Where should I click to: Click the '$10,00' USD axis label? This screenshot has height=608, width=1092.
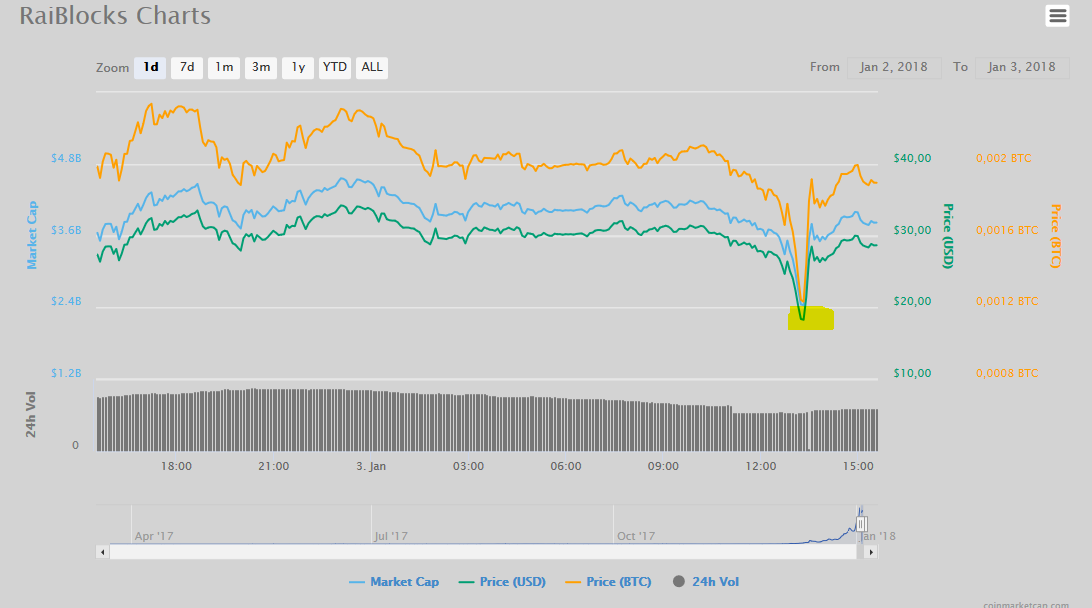click(912, 373)
